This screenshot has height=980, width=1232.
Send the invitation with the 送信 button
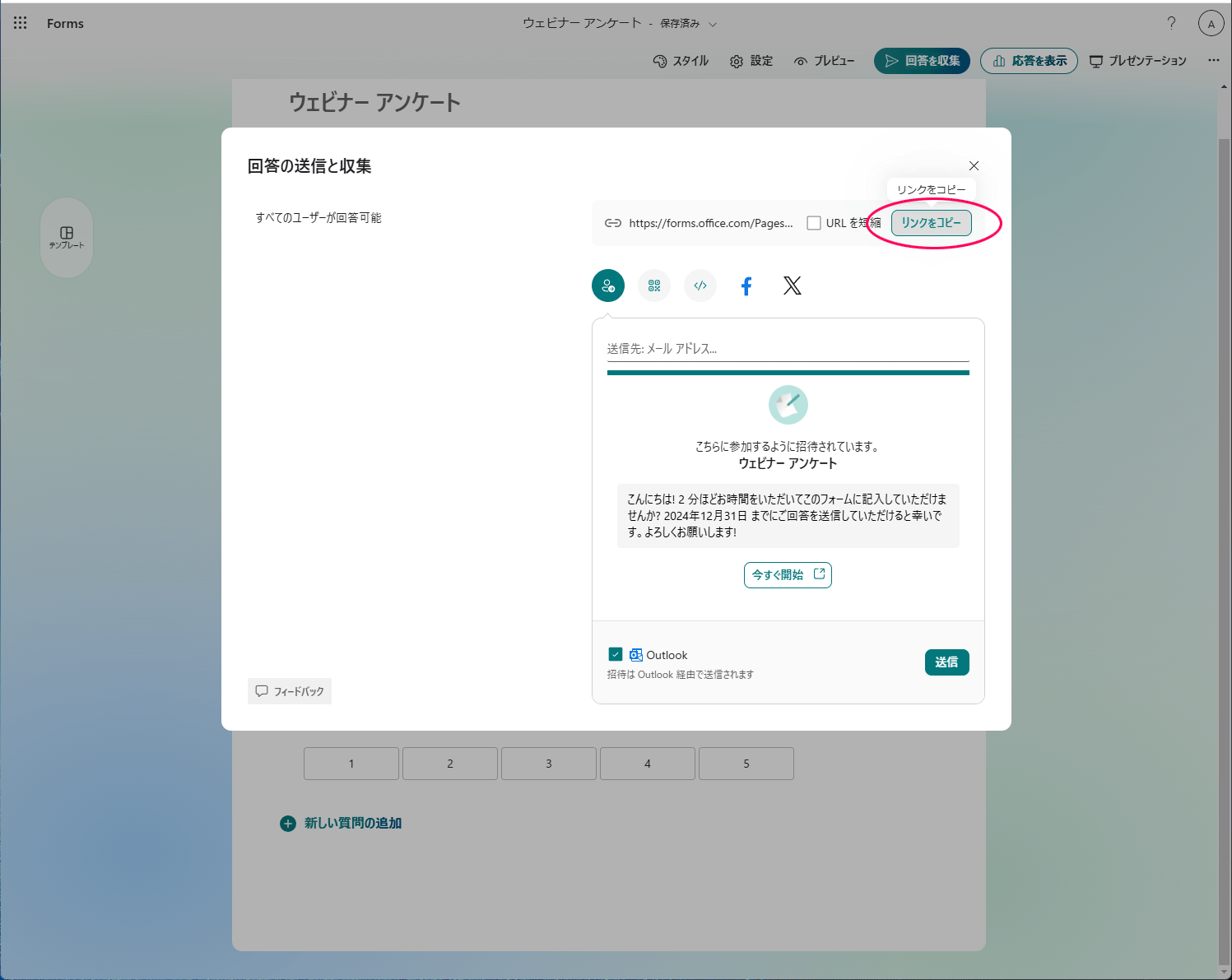pos(946,662)
